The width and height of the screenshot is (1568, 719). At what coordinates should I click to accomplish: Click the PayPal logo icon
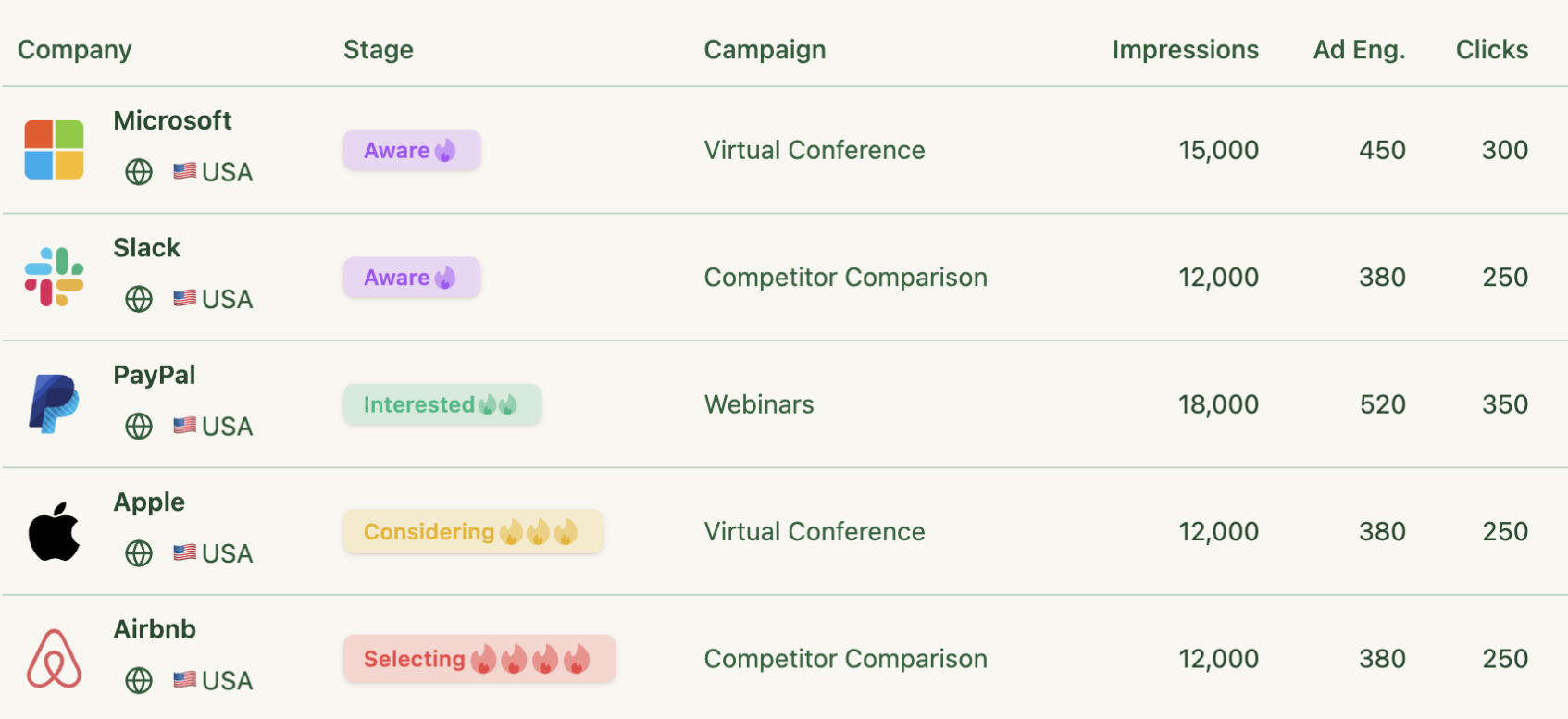(x=54, y=403)
